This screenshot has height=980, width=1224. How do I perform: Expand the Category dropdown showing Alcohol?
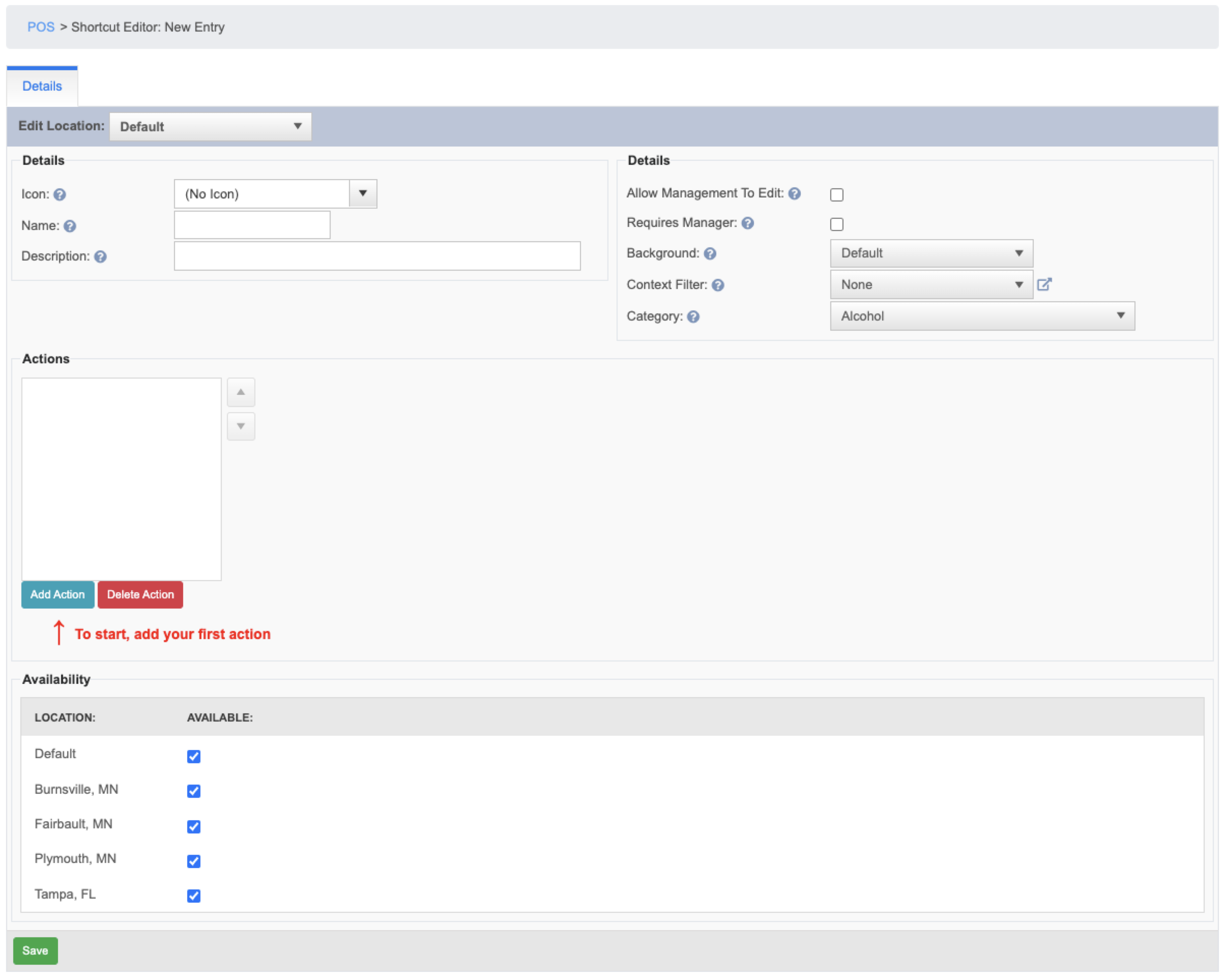[x=981, y=316]
